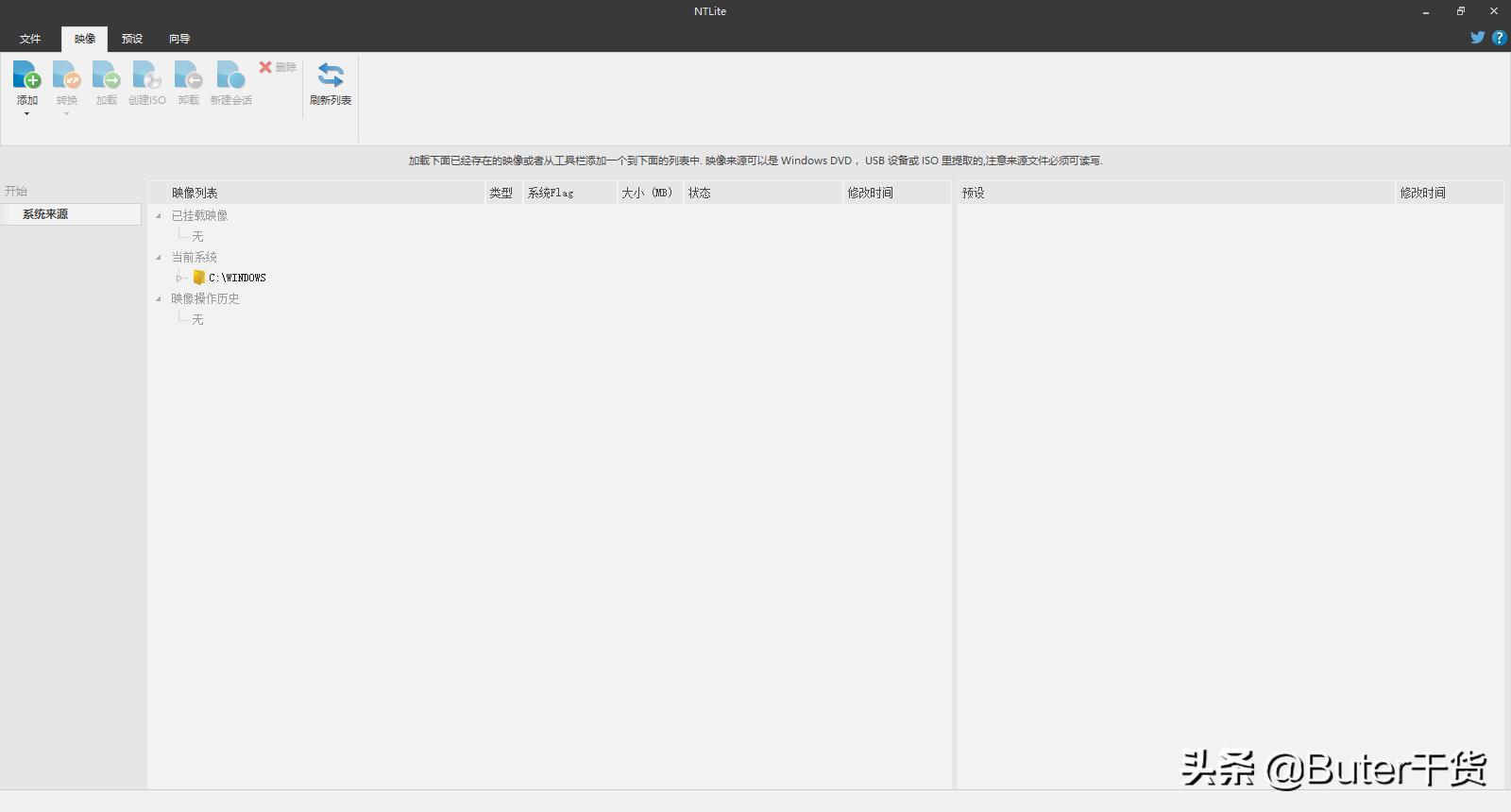Click the red 删除 (Delete) button

(x=278, y=67)
